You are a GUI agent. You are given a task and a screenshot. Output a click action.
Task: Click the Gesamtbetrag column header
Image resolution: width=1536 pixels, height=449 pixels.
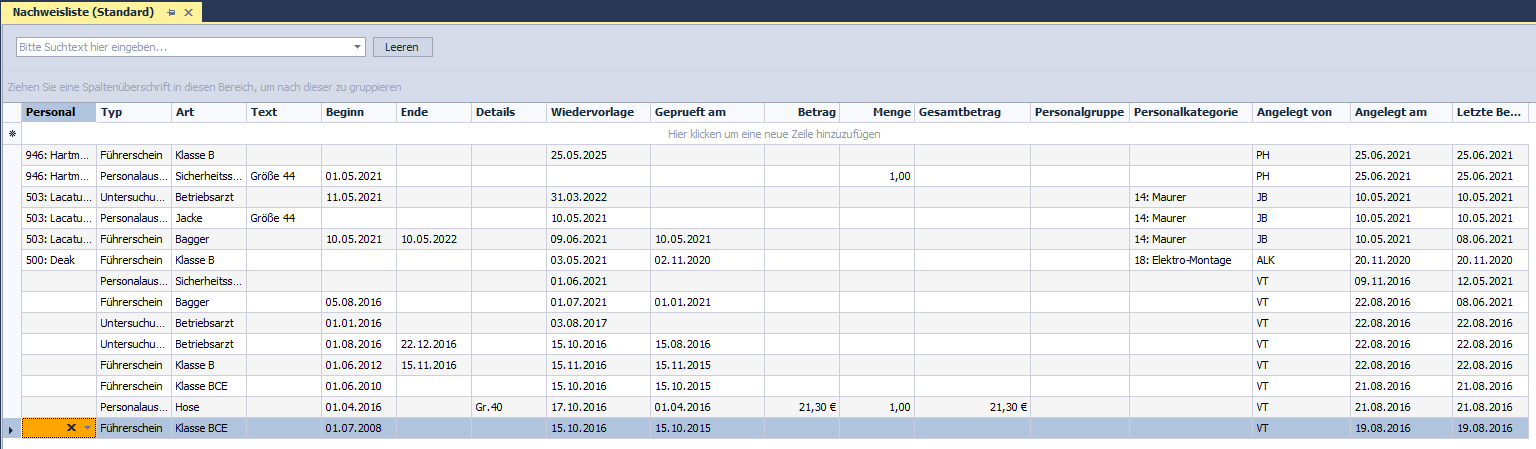click(971, 112)
